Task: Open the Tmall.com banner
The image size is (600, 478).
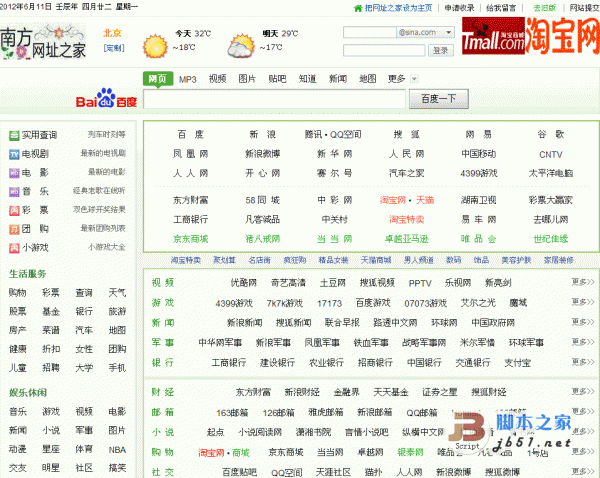Action: [493, 35]
